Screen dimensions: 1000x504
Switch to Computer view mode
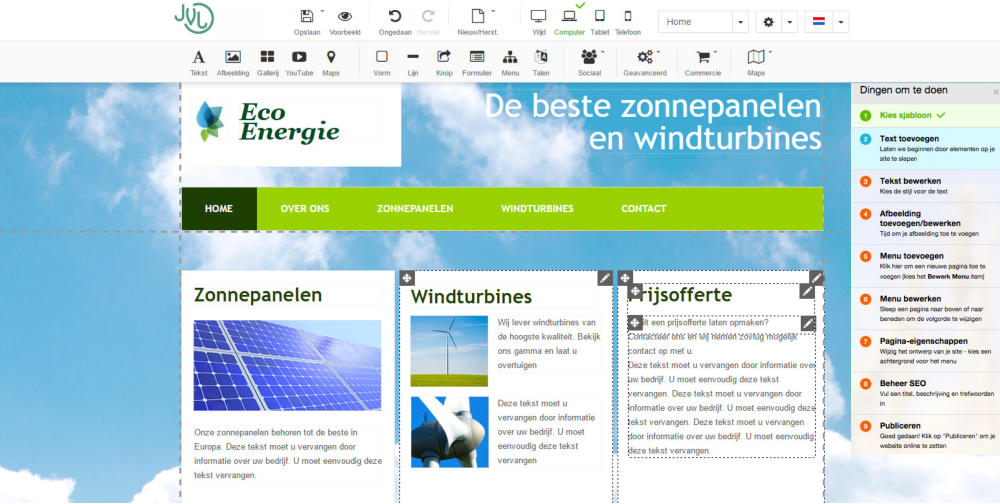[569, 17]
